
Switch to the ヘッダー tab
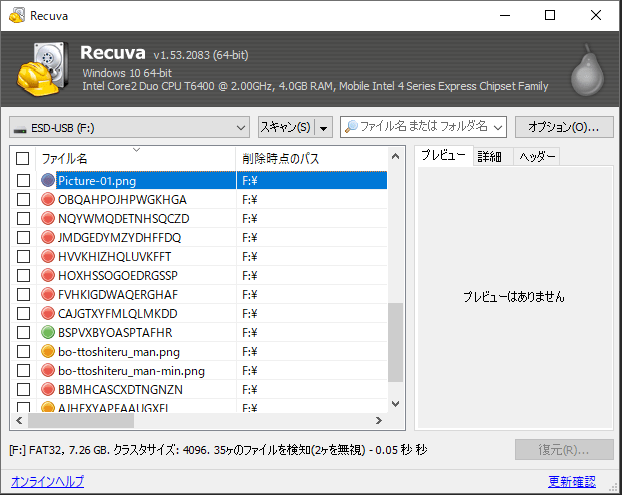point(537,157)
